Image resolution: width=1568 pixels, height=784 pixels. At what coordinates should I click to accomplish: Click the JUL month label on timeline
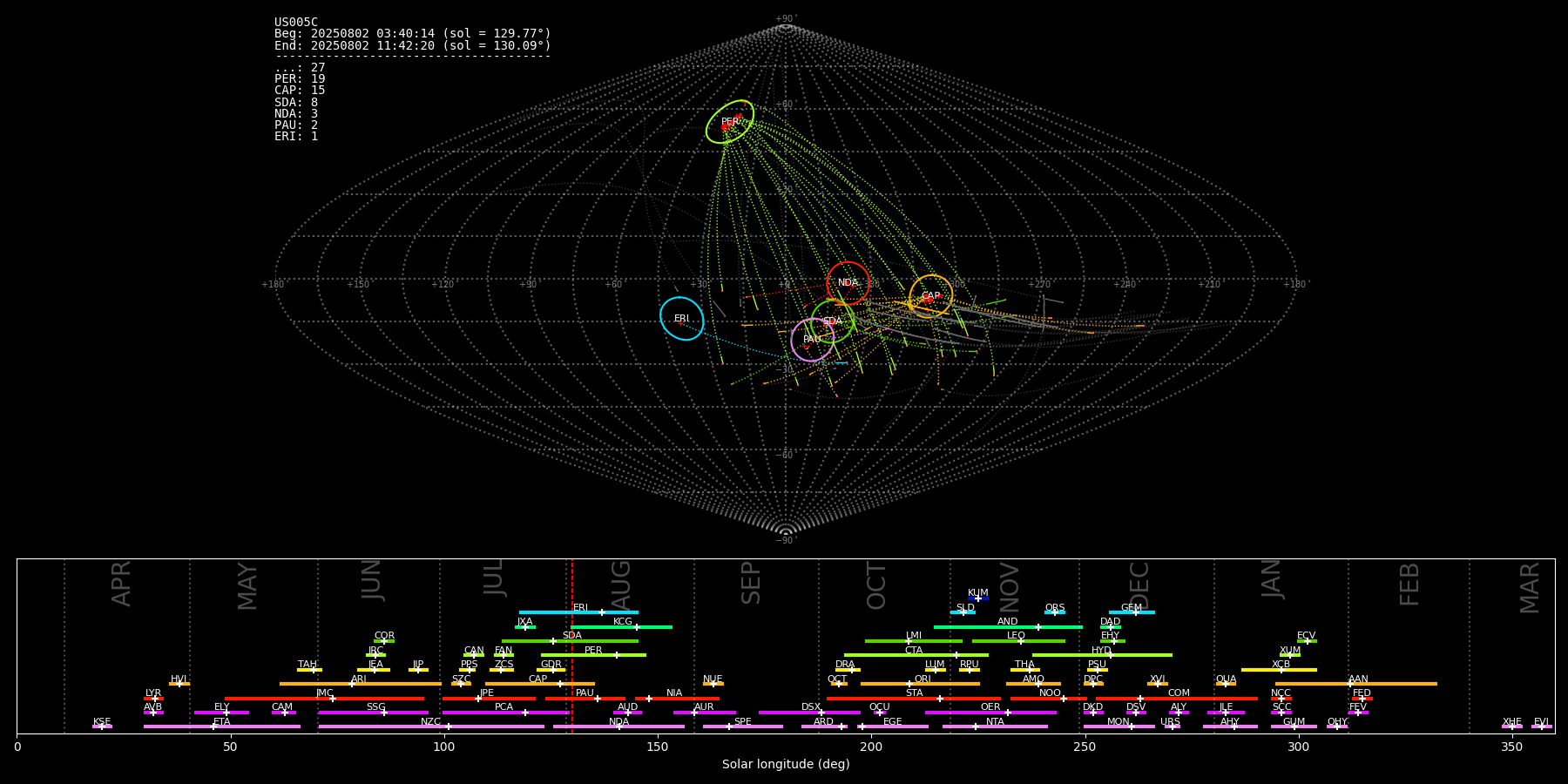coord(494,577)
